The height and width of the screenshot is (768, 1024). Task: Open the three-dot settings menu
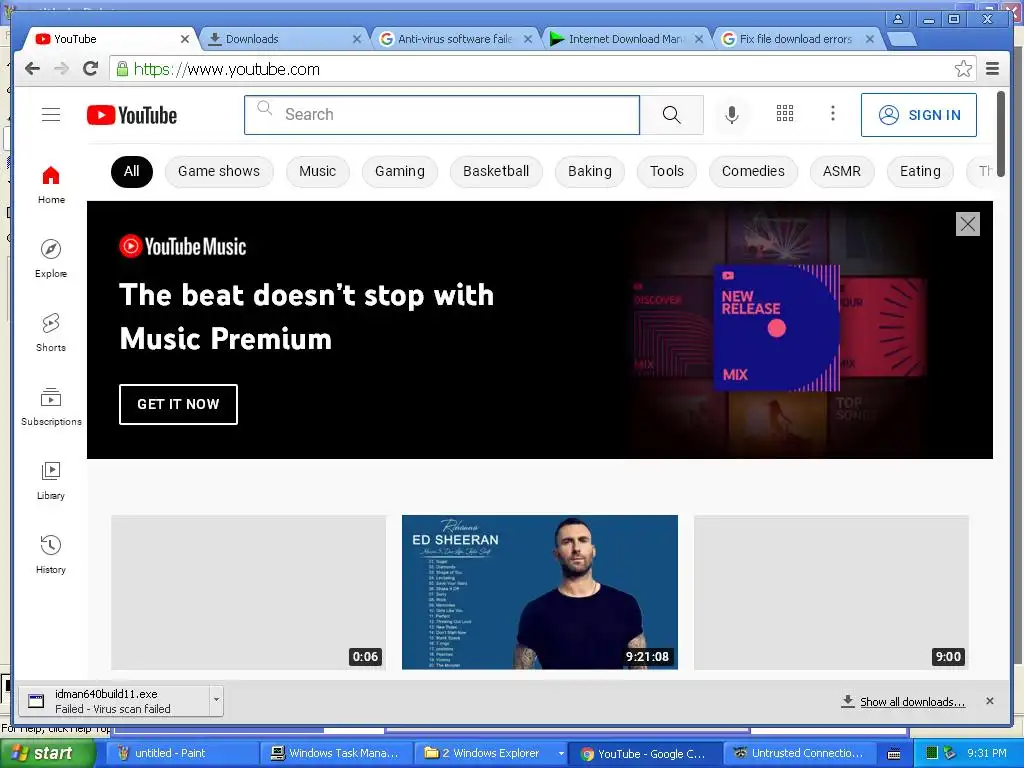tap(833, 114)
